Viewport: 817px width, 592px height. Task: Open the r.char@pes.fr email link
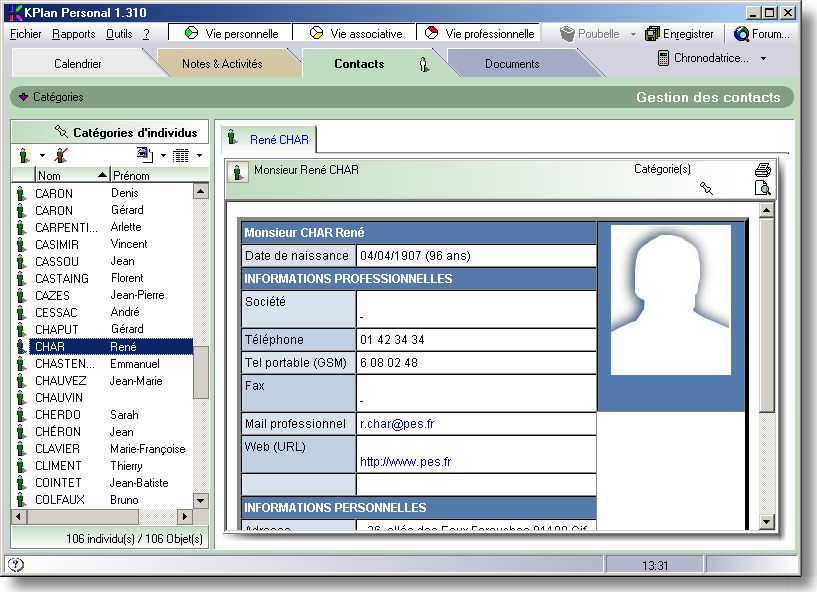click(397, 424)
